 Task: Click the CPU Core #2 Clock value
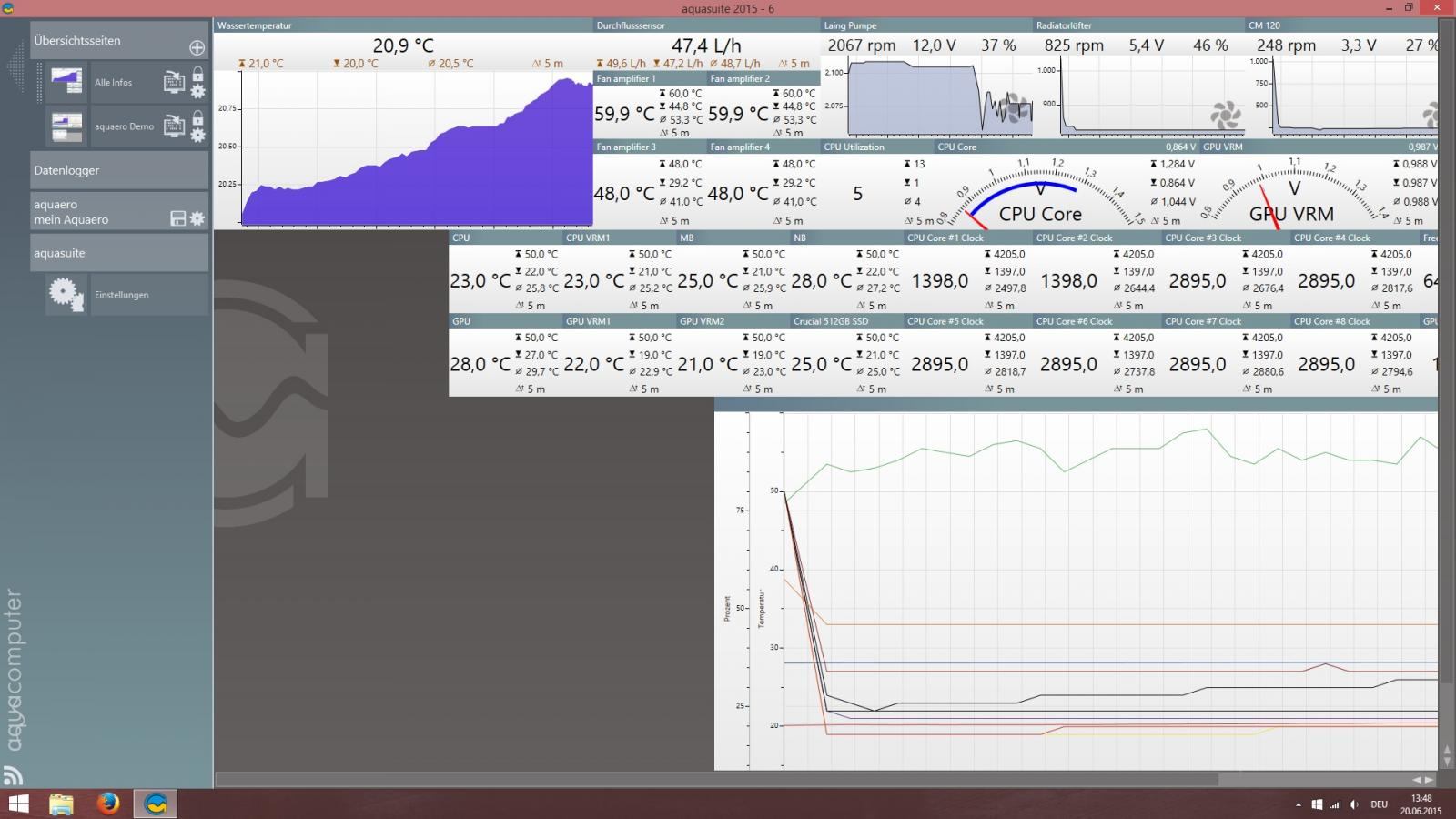coord(1068,281)
